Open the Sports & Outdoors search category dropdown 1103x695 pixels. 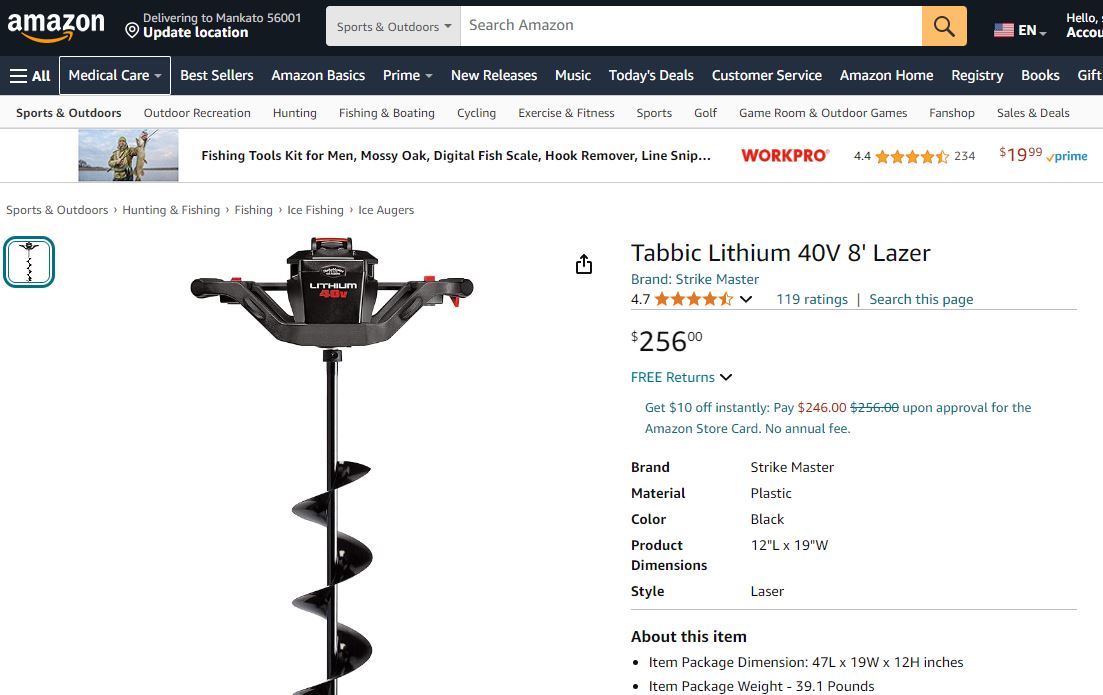click(393, 26)
